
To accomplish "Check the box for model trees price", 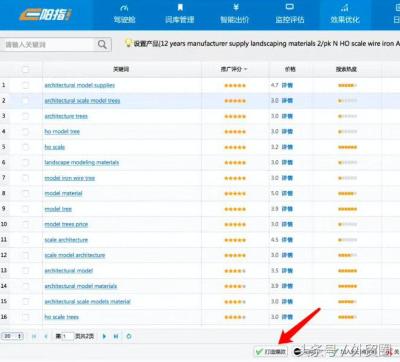I will [25, 224].
